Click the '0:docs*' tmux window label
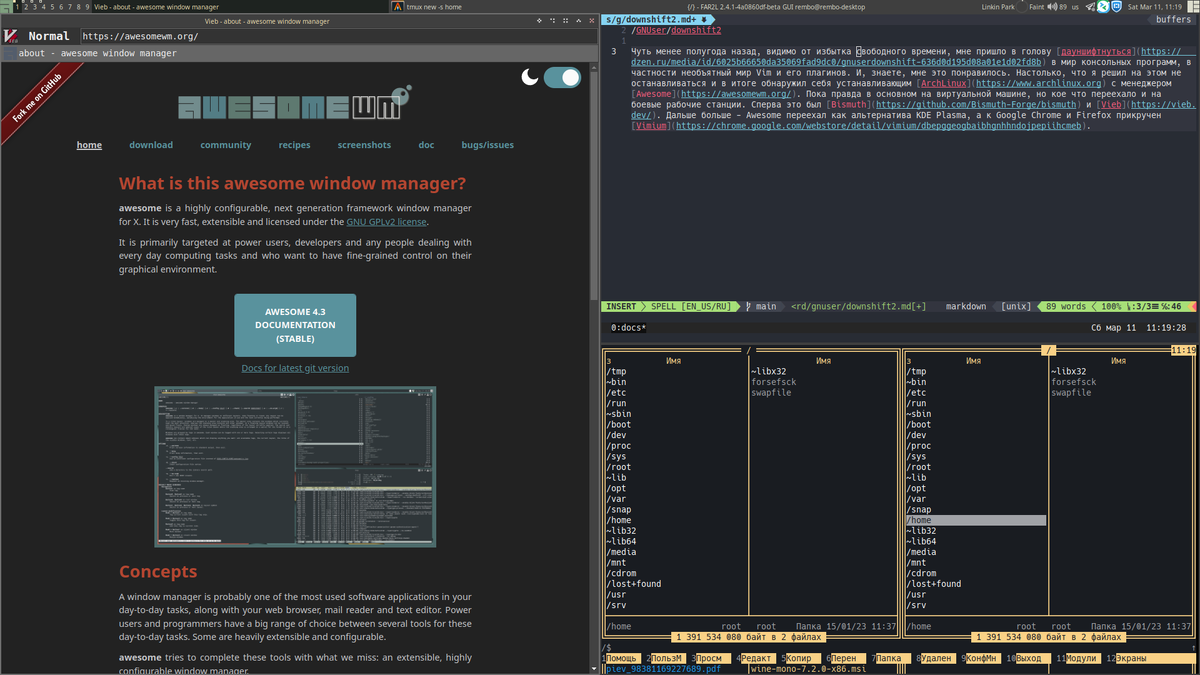 coord(629,328)
